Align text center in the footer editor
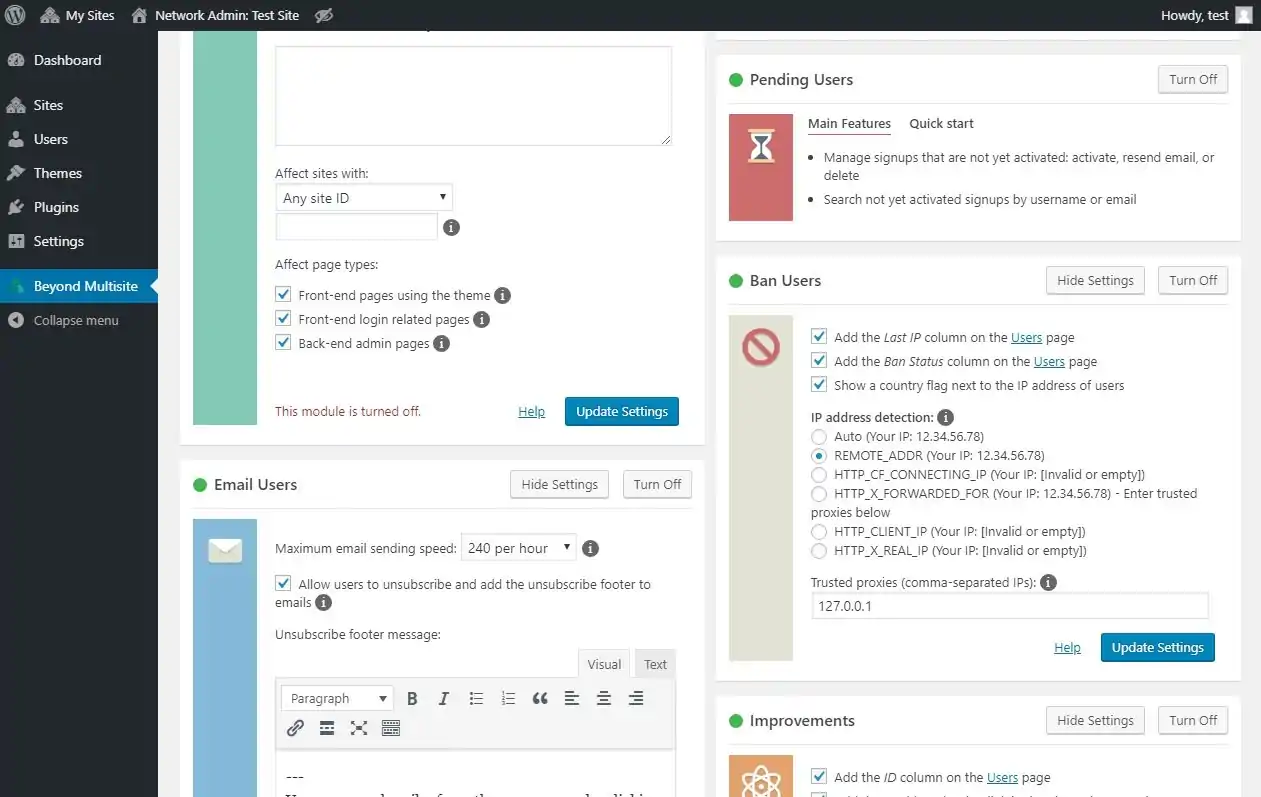The width and height of the screenshot is (1261, 797). (x=604, y=698)
